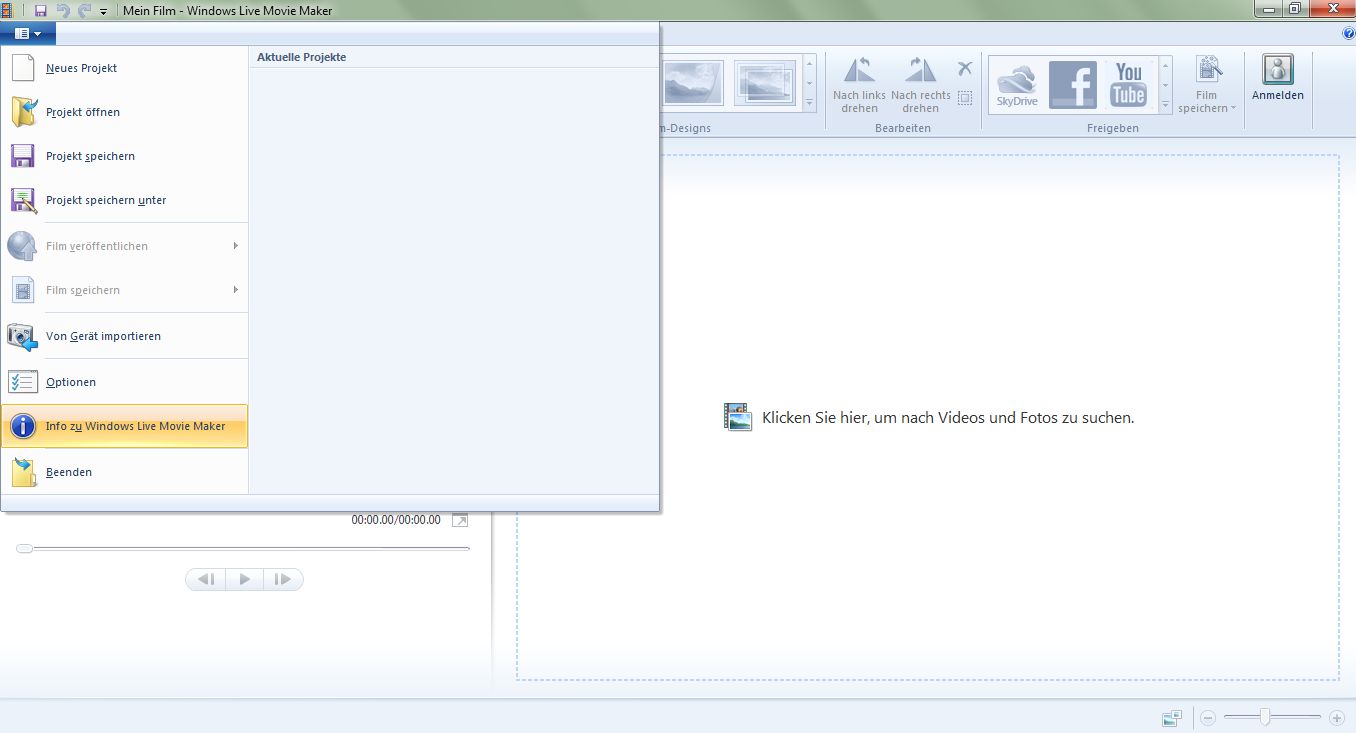
Task: Open the help question mark icon
Action: [1349, 33]
